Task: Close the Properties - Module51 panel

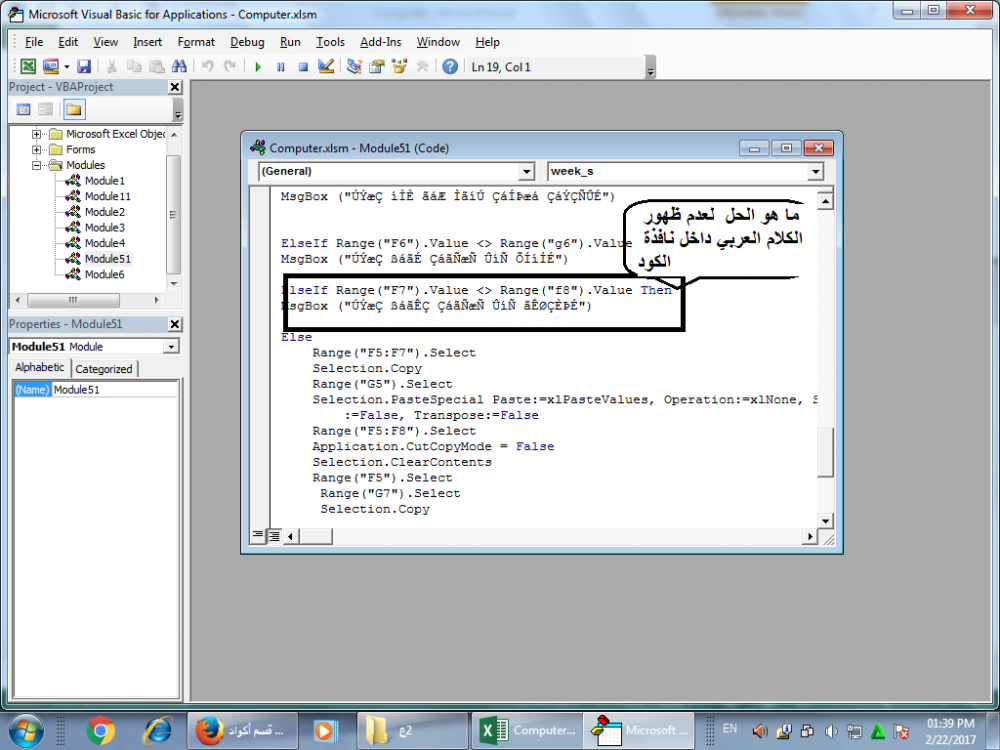Action: [175, 325]
